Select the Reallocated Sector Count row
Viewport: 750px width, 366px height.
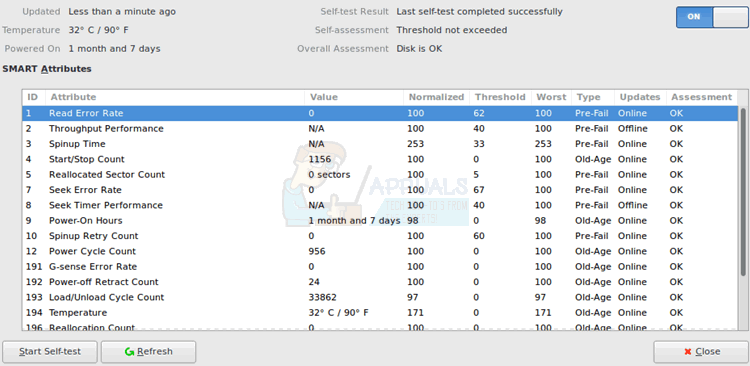click(x=380, y=175)
